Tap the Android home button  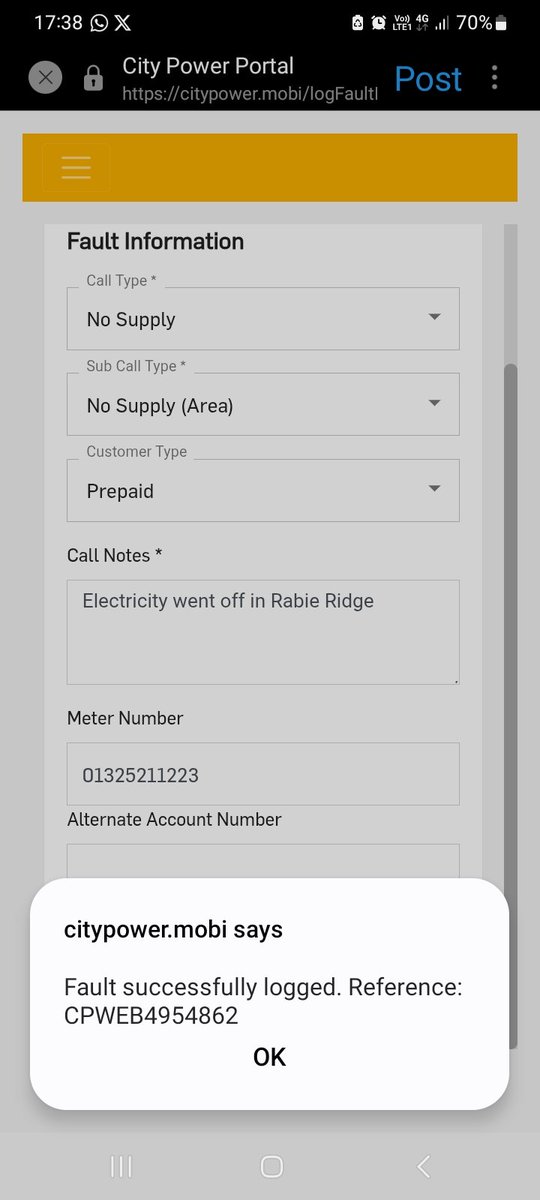pyautogui.click(x=271, y=1166)
